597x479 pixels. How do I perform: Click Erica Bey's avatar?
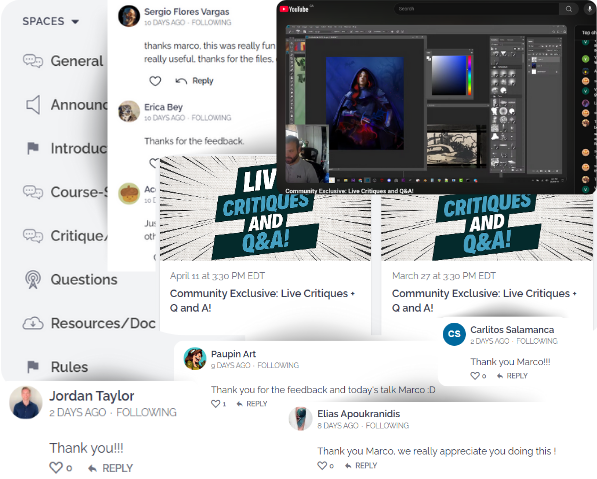click(129, 111)
